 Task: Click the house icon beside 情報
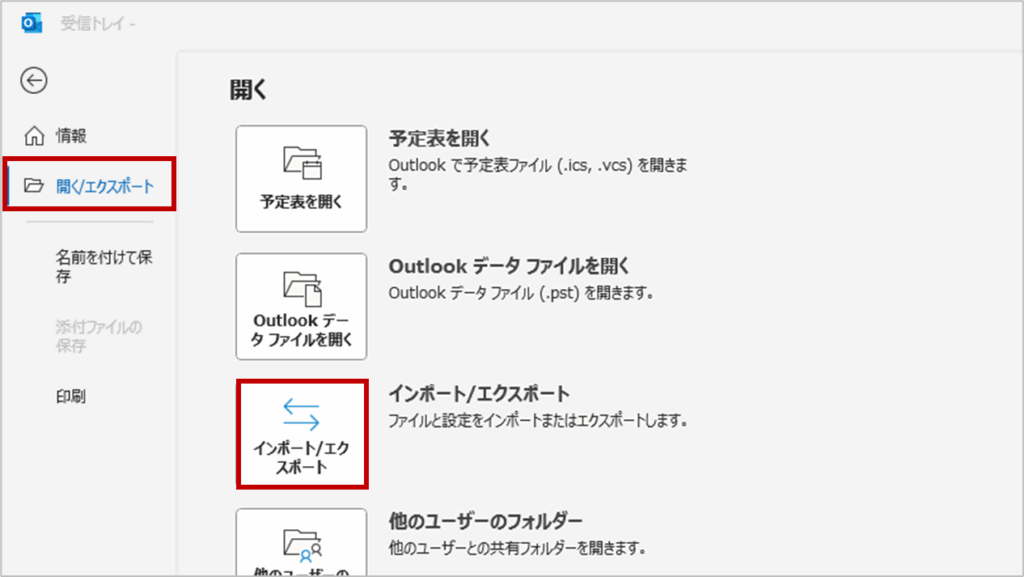click(x=34, y=136)
